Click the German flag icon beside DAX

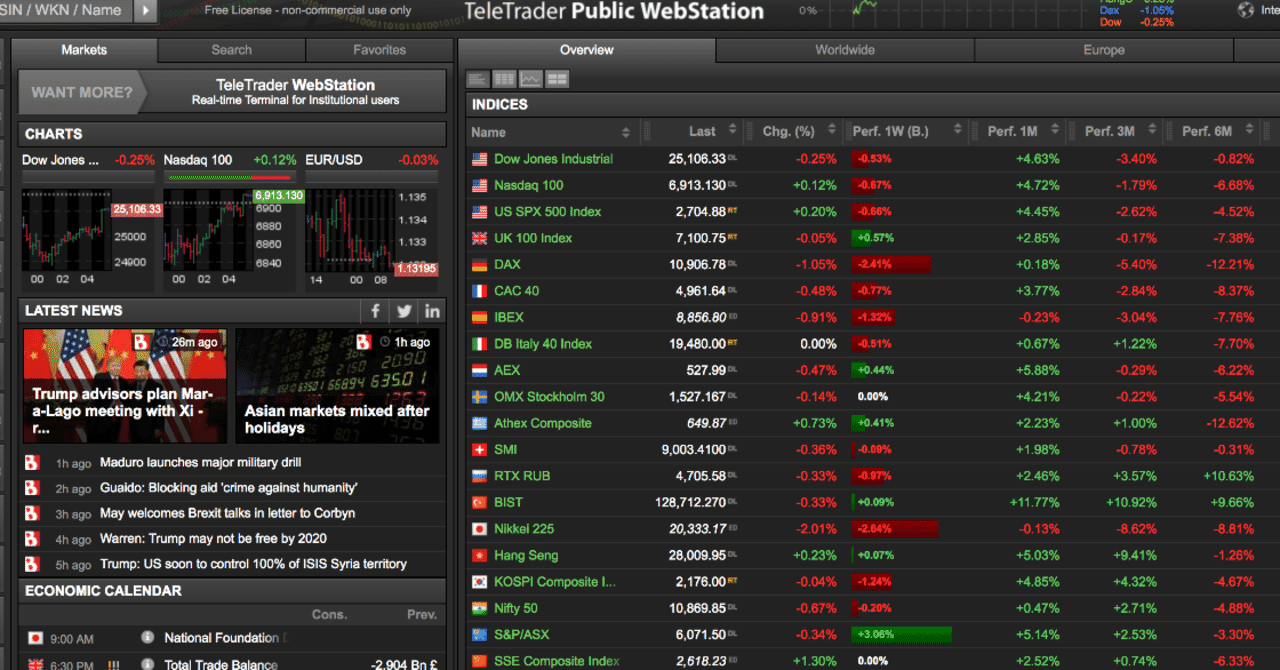479,265
